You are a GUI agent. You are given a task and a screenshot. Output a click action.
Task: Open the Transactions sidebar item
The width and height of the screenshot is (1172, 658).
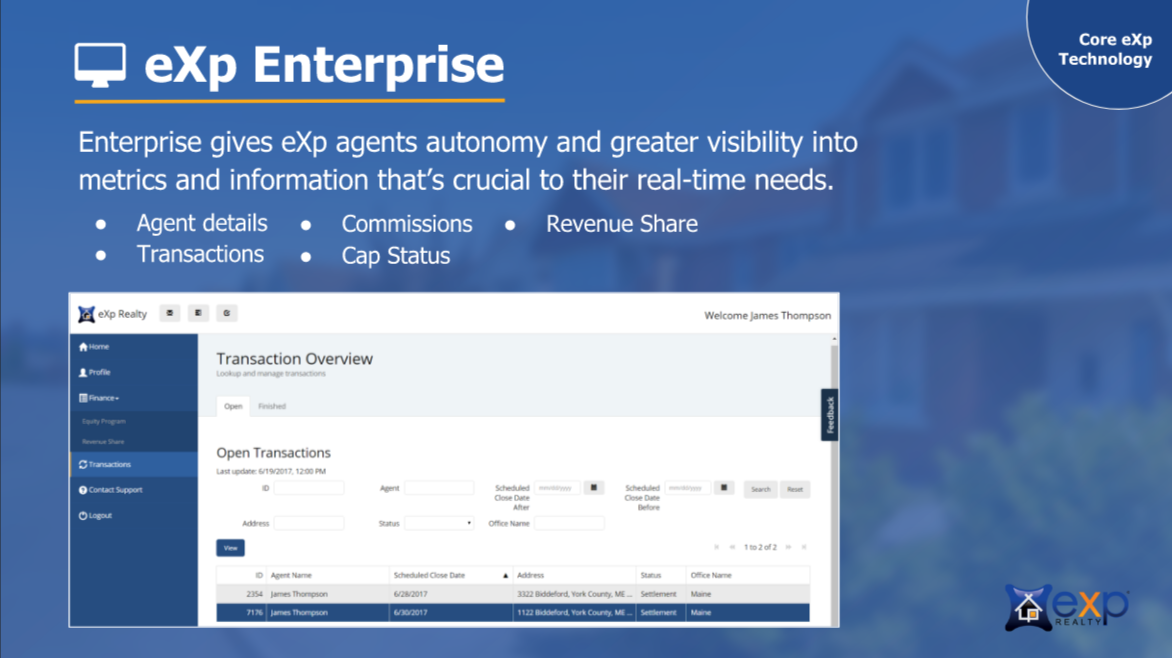click(x=109, y=465)
